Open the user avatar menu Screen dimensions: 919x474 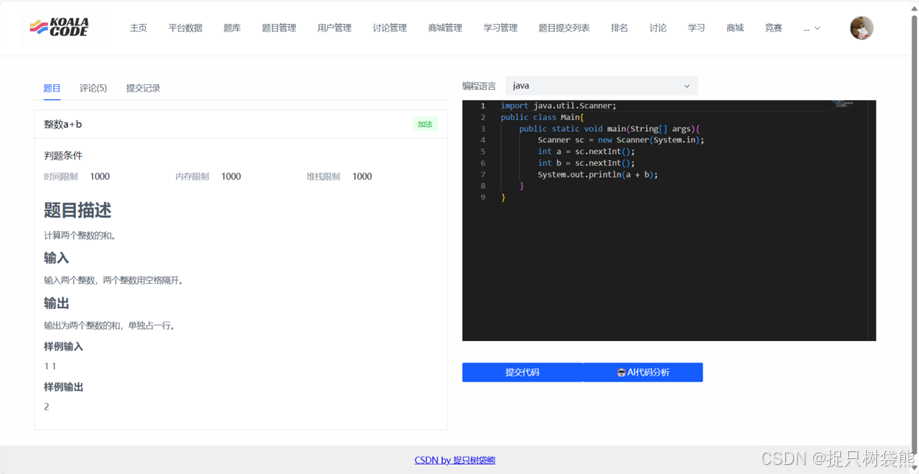(x=862, y=28)
